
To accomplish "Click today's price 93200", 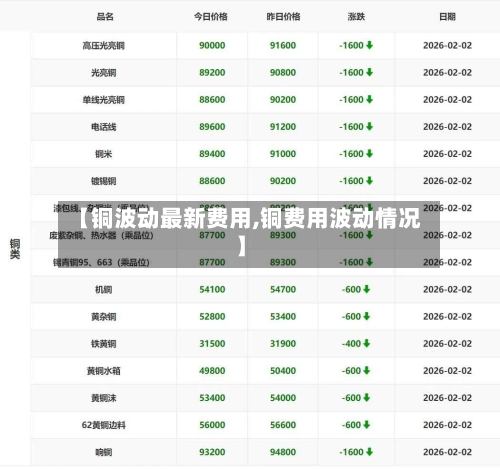I will [212, 452].
